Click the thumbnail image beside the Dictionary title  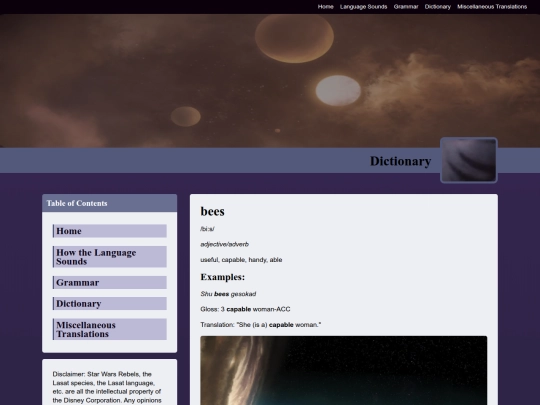pyautogui.click(x=469, y=160)
